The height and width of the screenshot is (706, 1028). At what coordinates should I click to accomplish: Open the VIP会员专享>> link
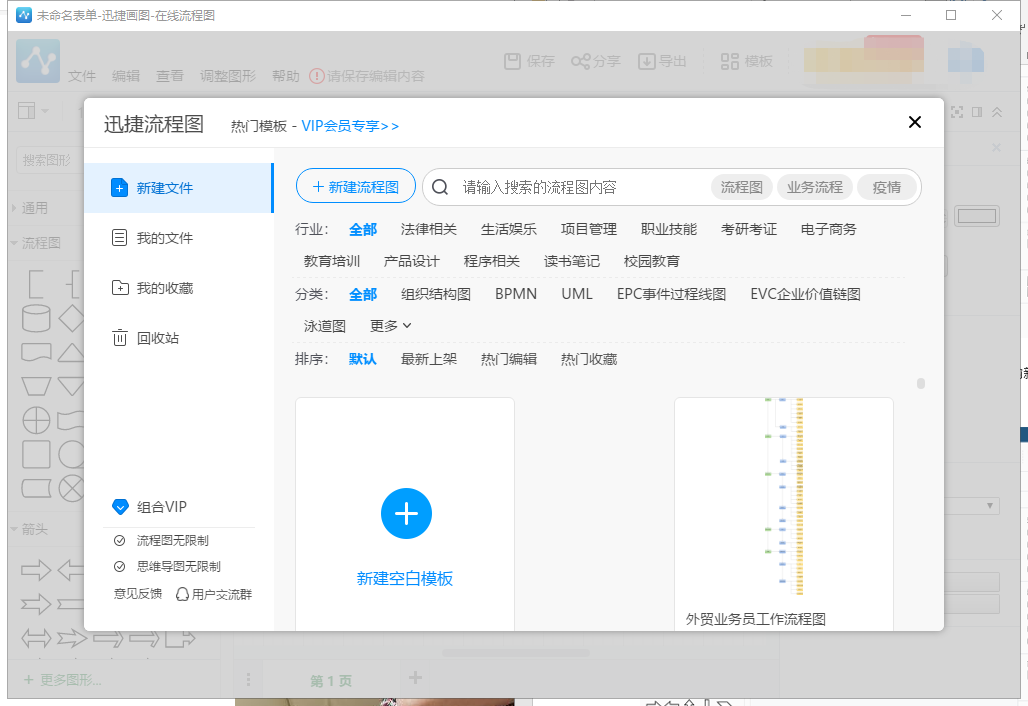click(x=350, y=126)
